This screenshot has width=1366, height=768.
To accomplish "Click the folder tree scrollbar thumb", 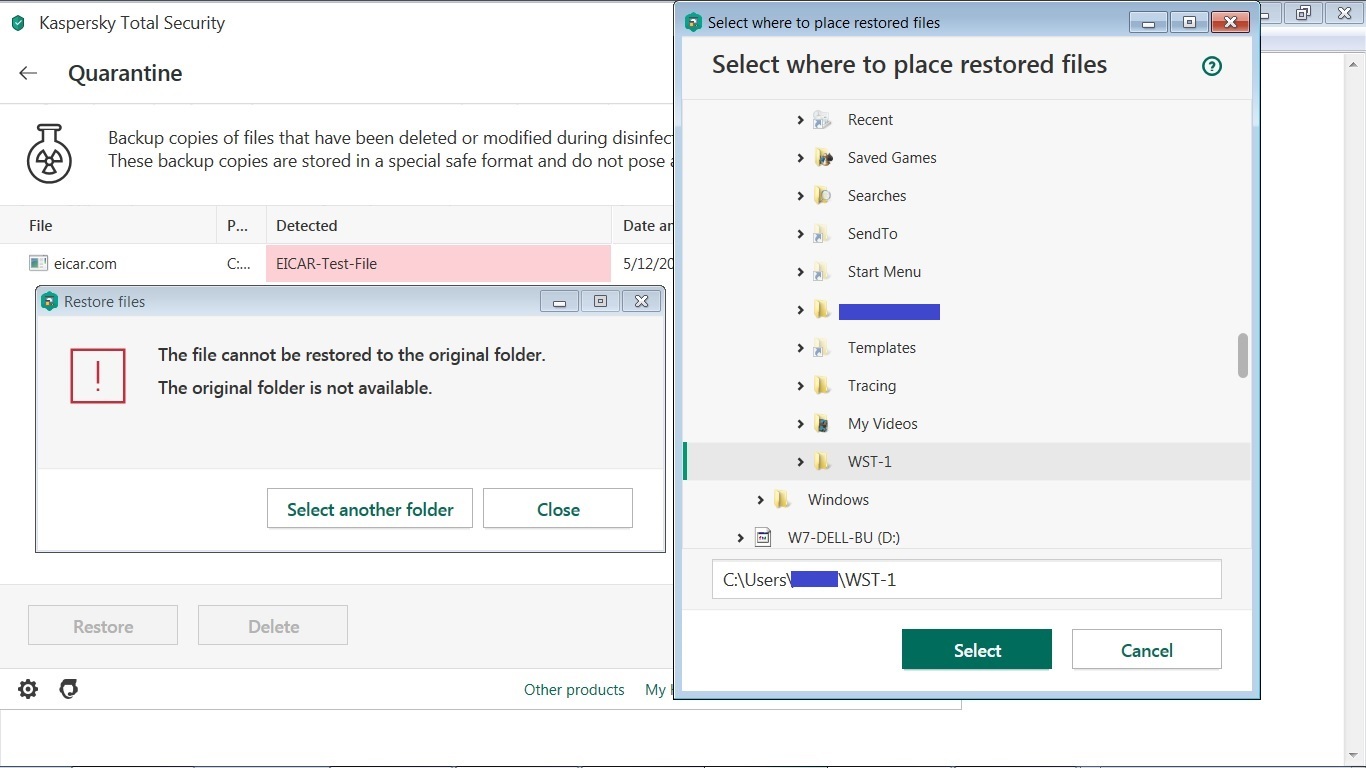I will pyautogui.click(x=1243, y=356).
